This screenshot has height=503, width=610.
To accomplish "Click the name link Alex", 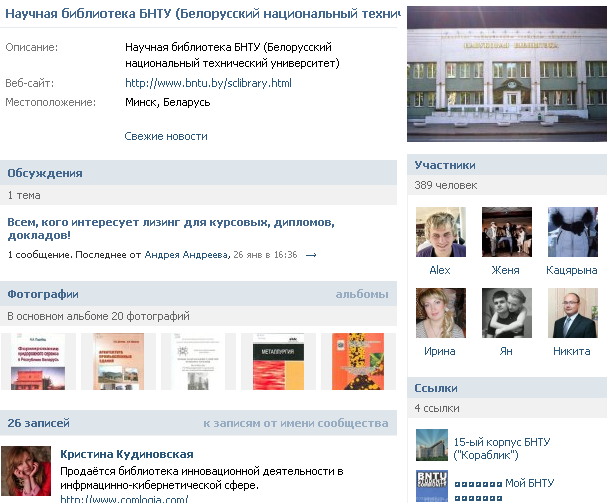I will 440,270.
